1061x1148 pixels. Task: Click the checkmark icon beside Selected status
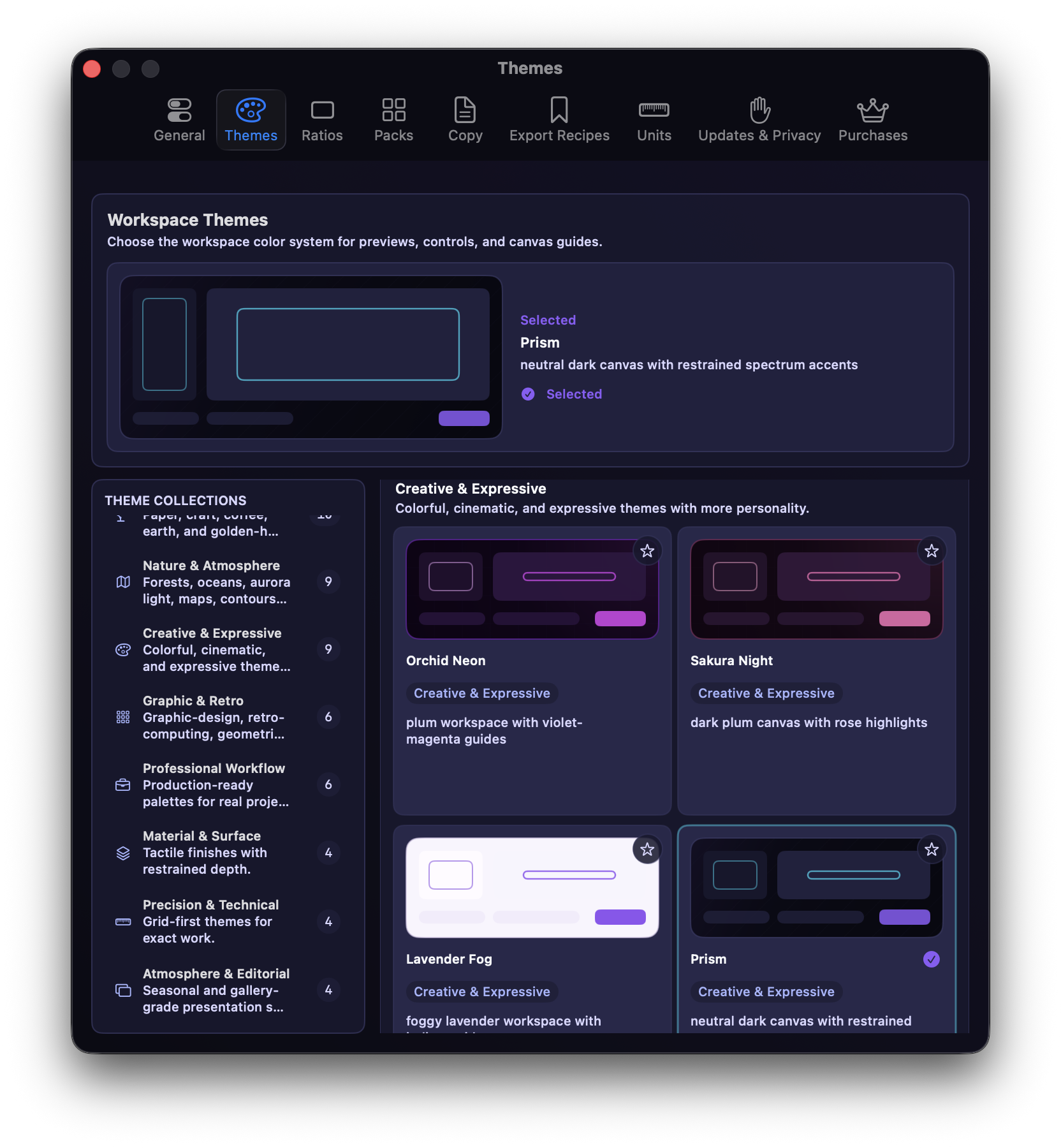click(x=528, y=394)
